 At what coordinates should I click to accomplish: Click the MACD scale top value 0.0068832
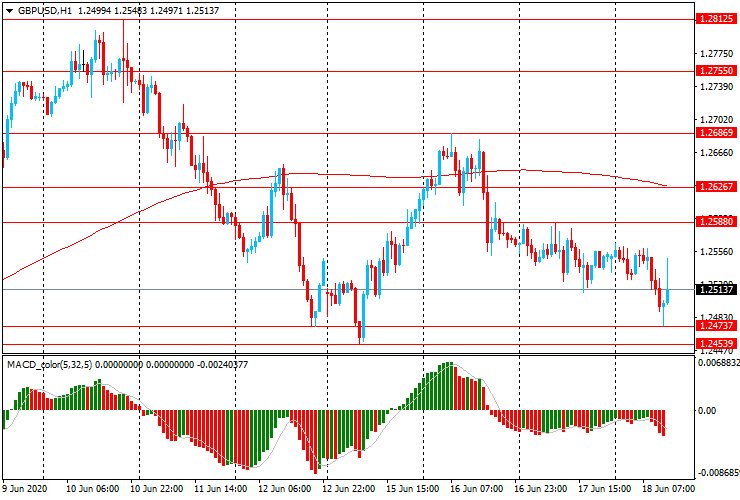(x=719, y=363)
